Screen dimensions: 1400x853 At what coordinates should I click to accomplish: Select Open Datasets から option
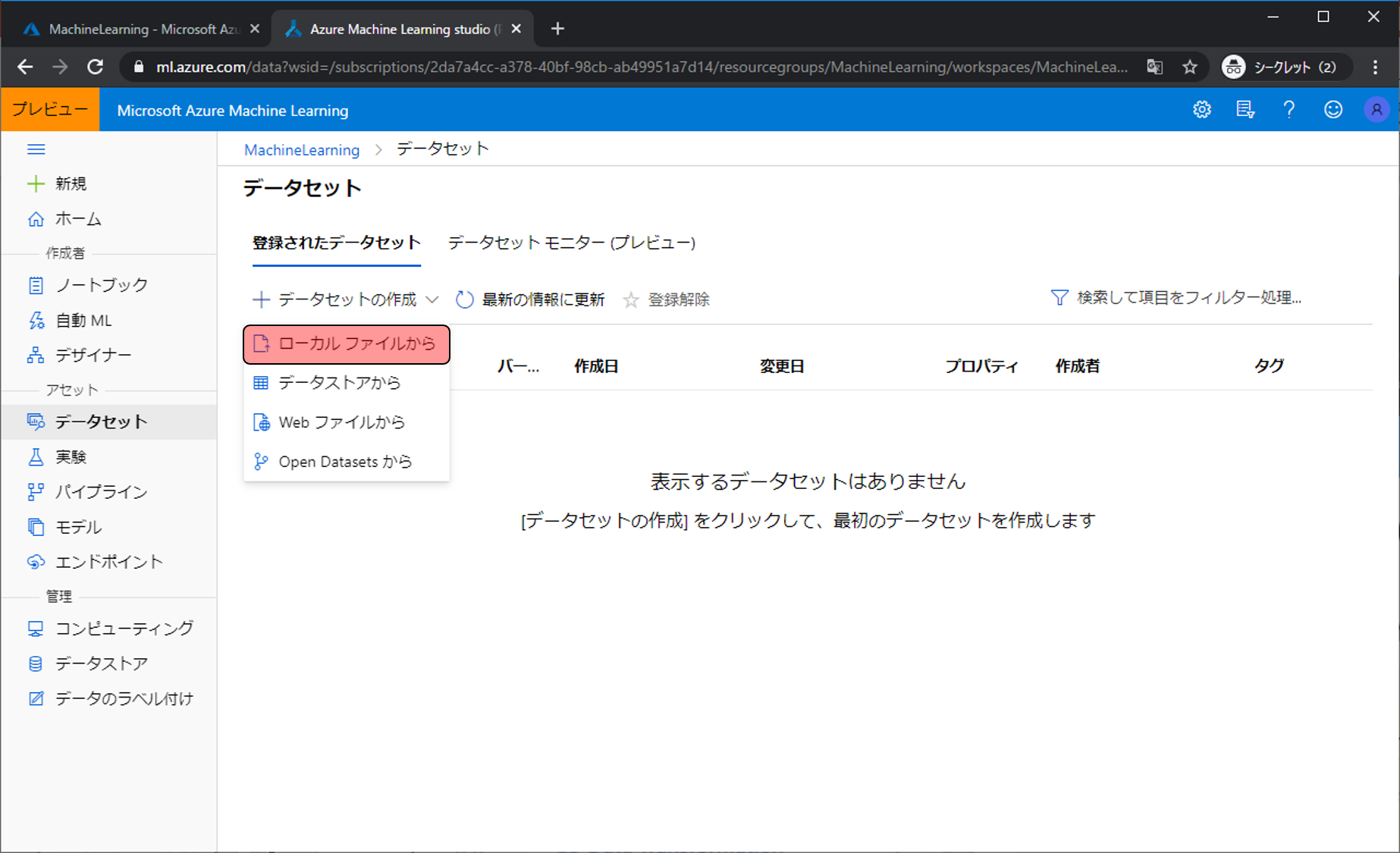tap(345, 462)
